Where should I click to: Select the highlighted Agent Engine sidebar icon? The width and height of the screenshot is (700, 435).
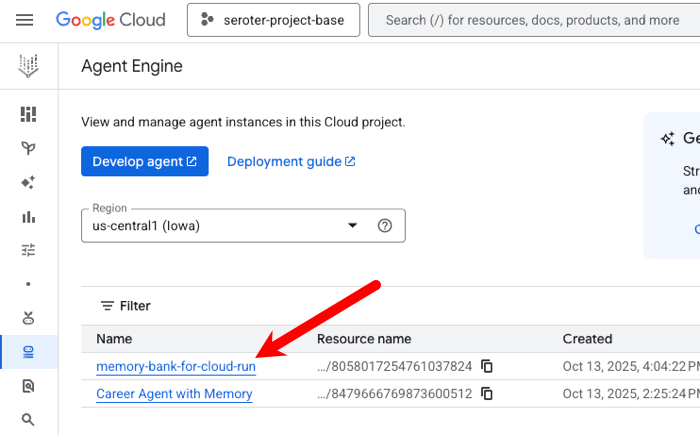pyautogui.click(x=28, y=352)
